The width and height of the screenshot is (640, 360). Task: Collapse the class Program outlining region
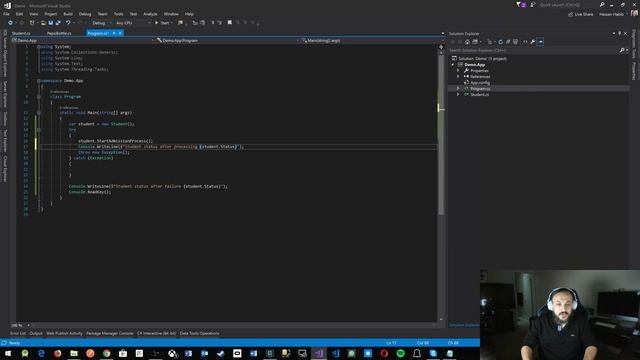tap(39, 97)
